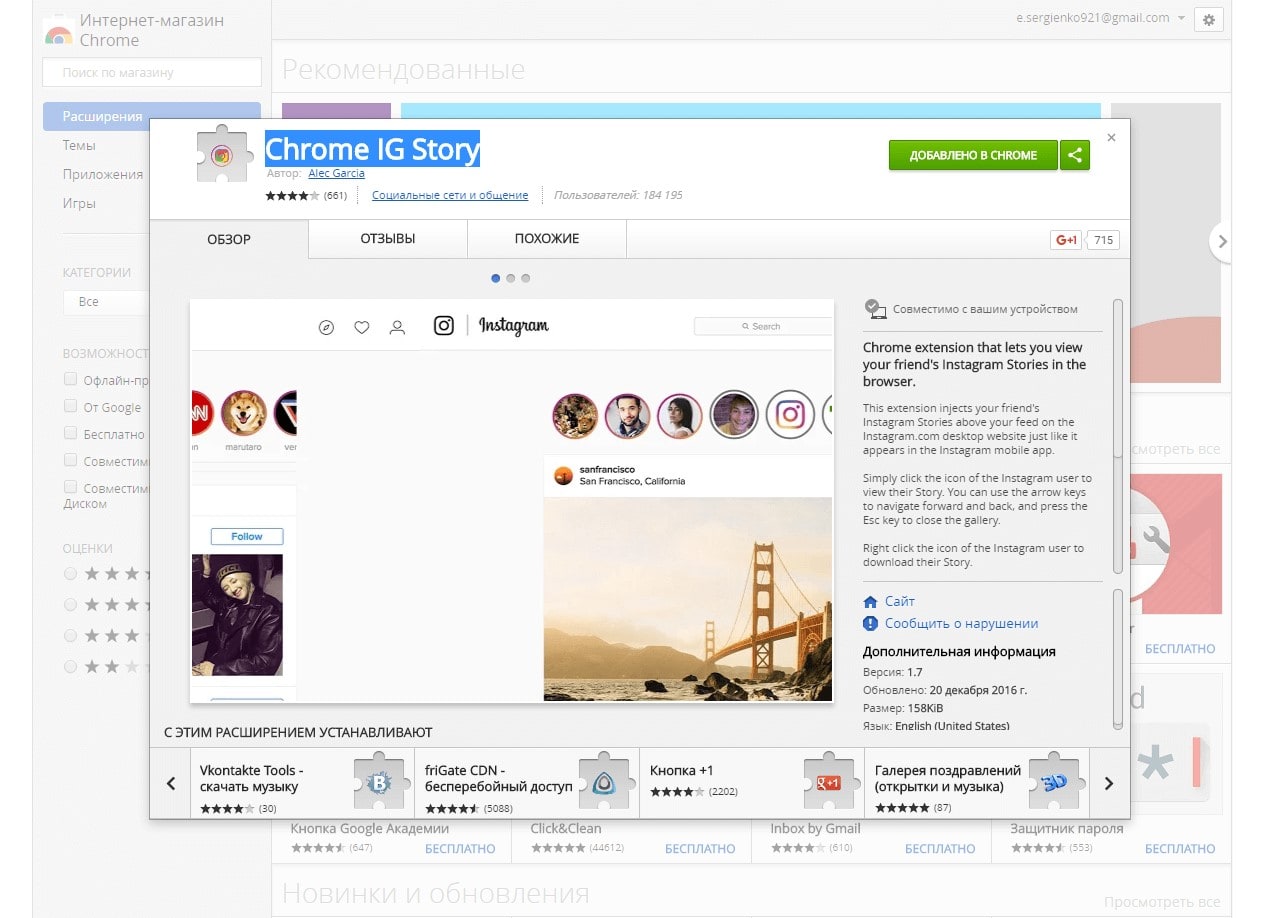Open Социальные сети и общение category link
This screenshot has height=918, width=1280.
pyautogui.click(x=450, y=195)
